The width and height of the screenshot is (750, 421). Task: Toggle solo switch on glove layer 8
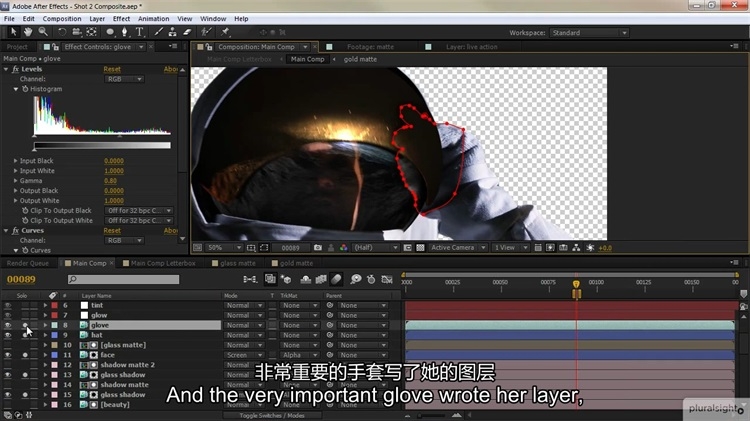(25, 325)
